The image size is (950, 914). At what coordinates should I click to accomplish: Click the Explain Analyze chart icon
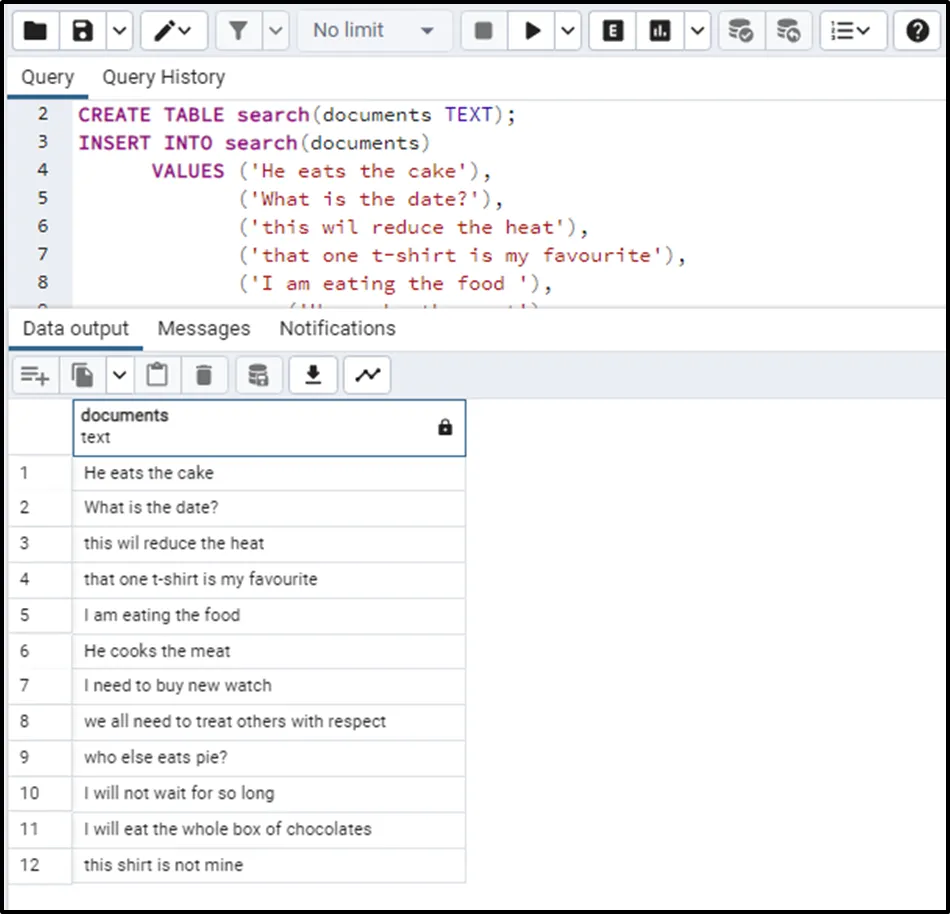[660, 31]
